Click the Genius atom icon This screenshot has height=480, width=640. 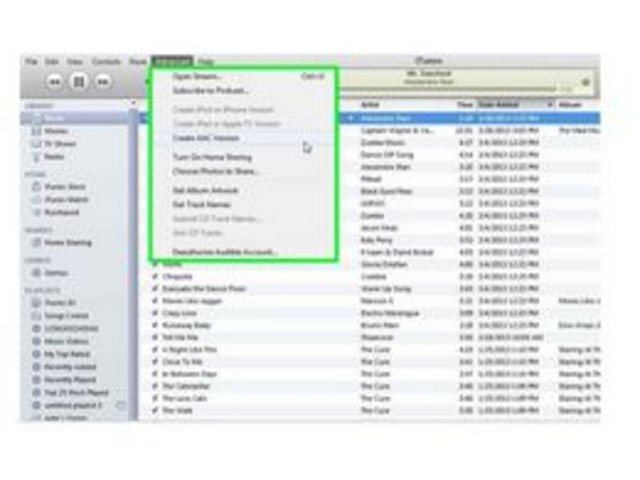pyautogui.click(x=37, y=273)
